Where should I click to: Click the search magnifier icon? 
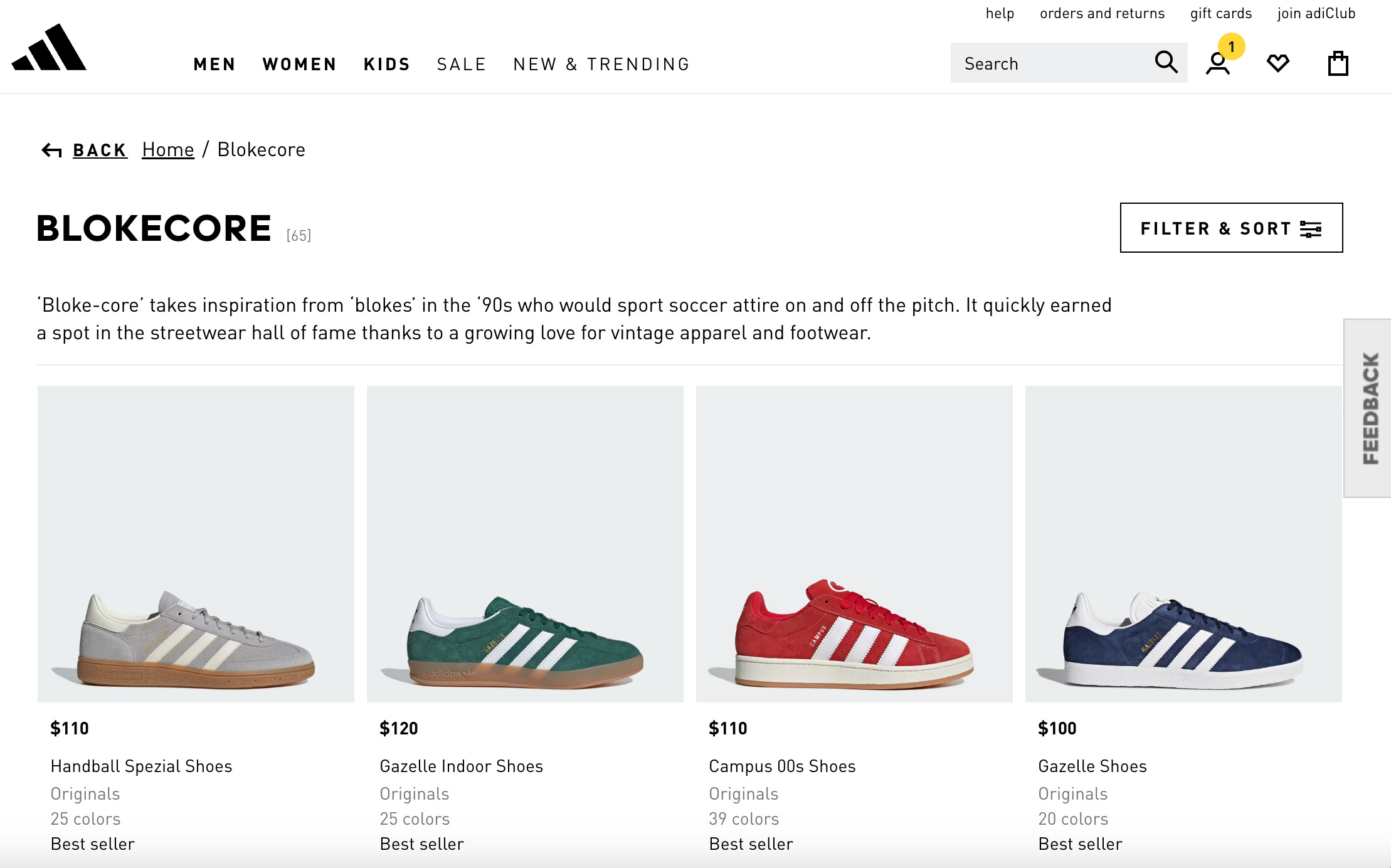point(1166,63)
